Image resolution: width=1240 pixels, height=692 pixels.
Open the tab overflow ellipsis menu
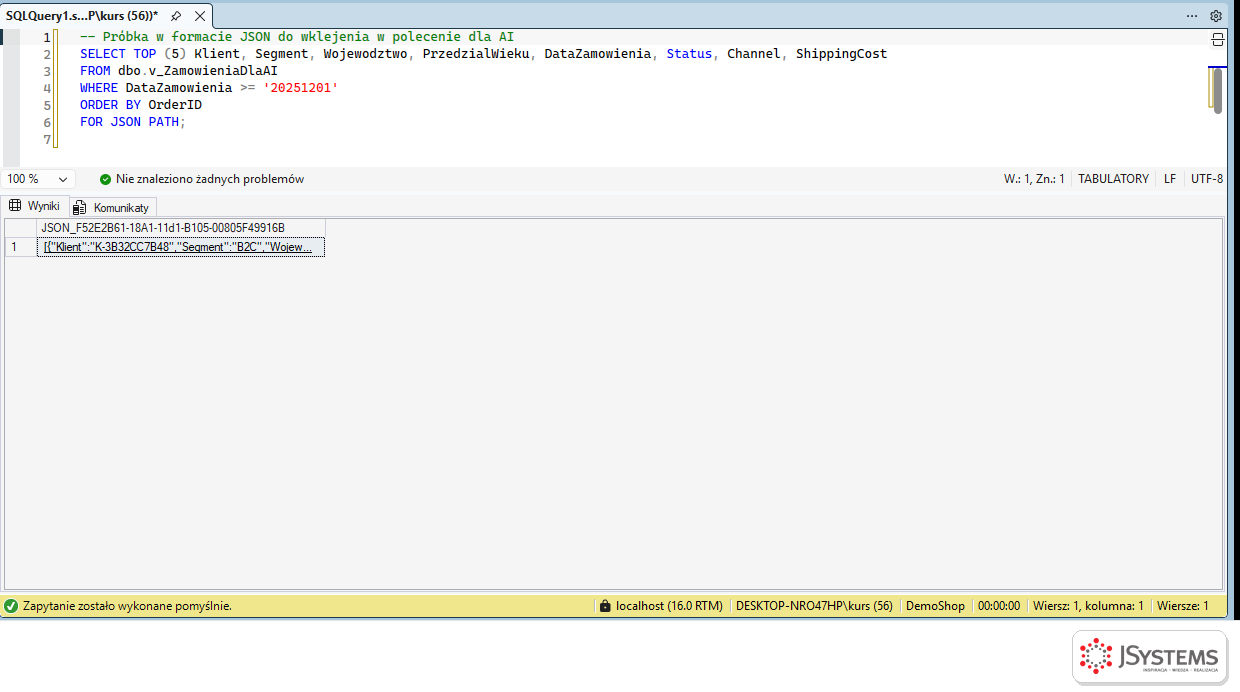[x=1192, y=16]
